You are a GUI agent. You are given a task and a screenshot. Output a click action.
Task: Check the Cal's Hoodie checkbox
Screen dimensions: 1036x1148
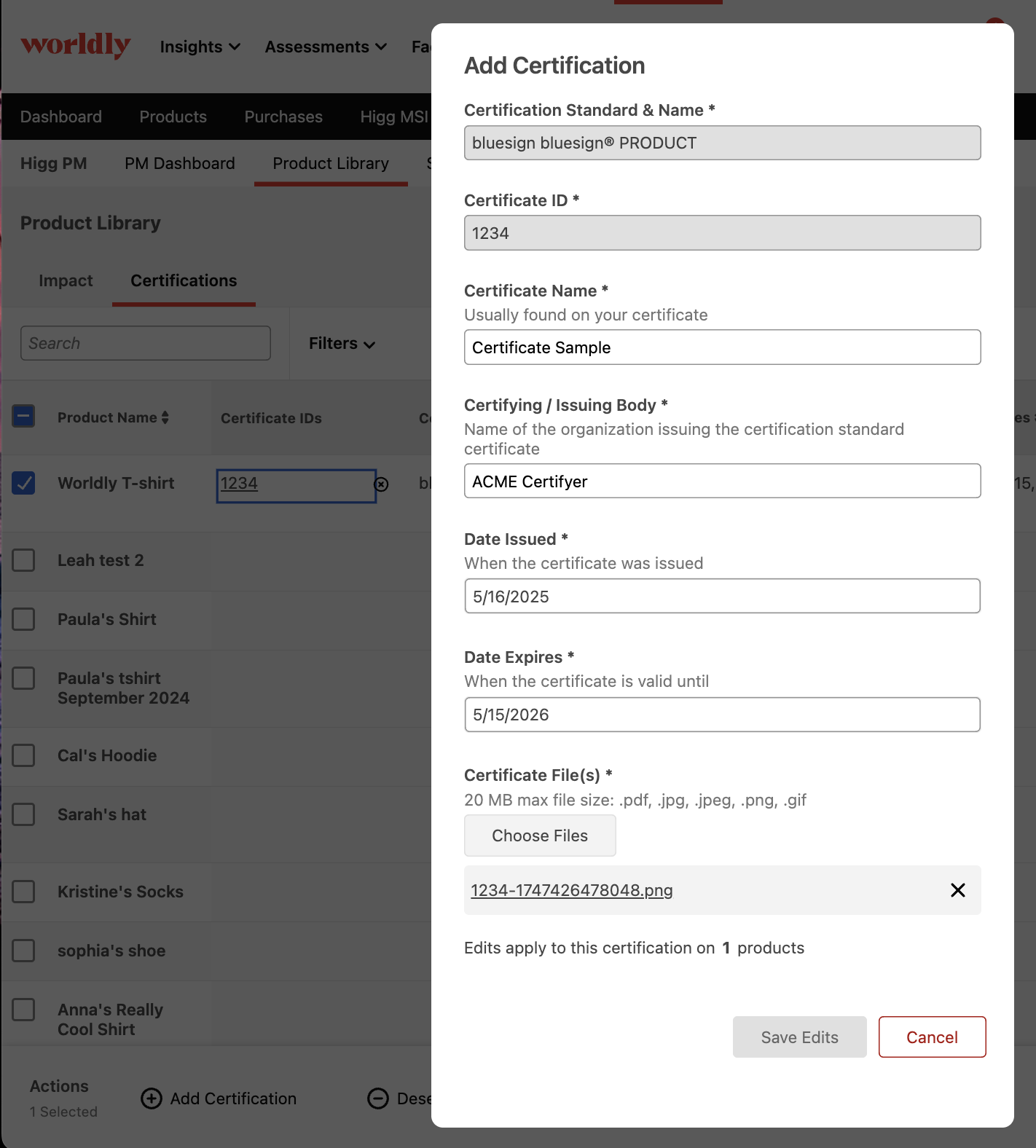point(23,755)
